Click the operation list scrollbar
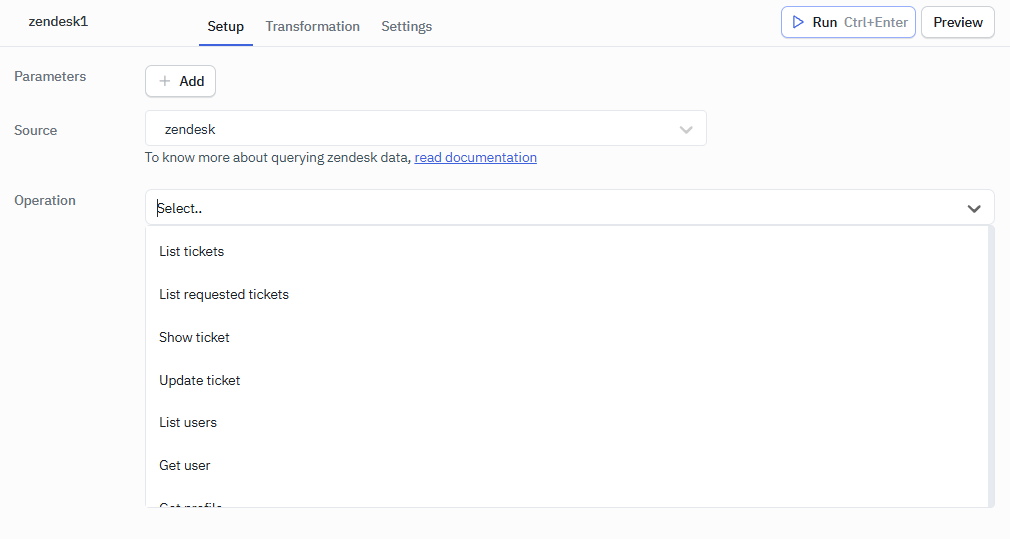 coord(990,360)
